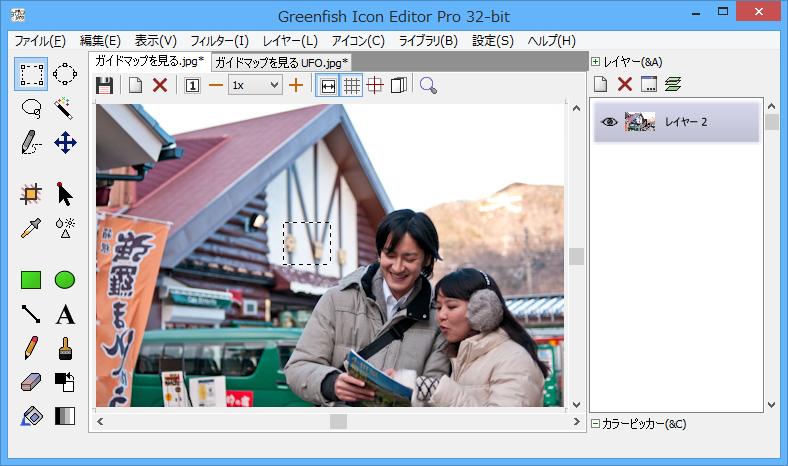The image size is (788, 466).
Task: Delete layer with red X icon
Action: (625, 84)
